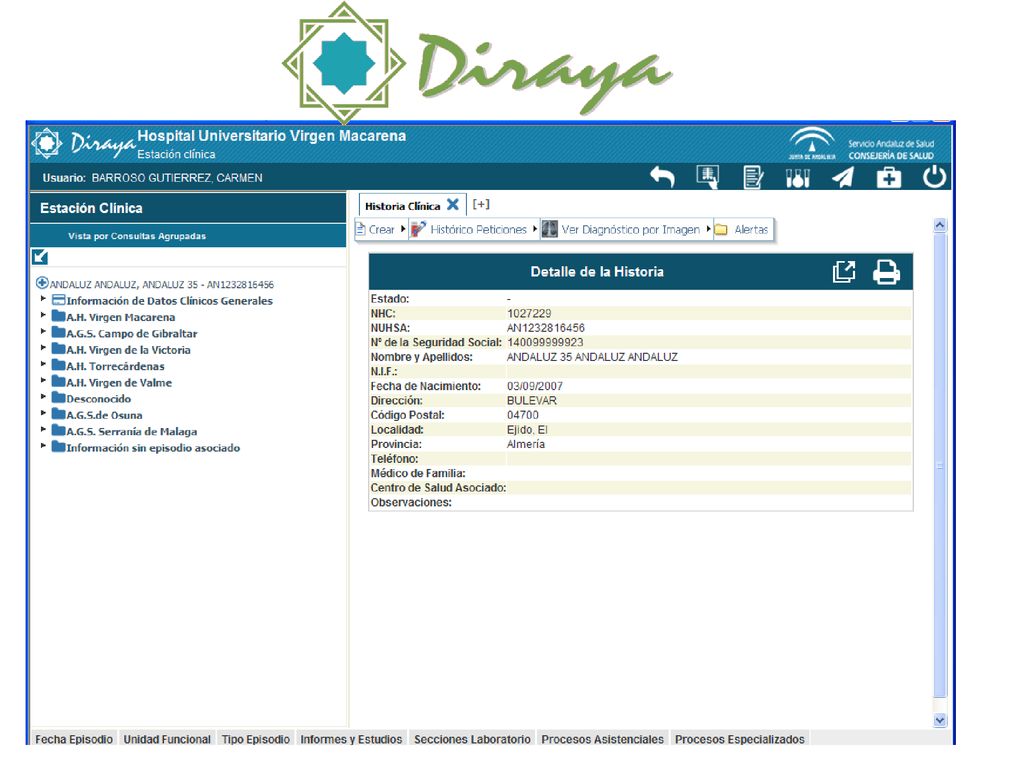This screenshot has width=1024, height=768.
Task: Expand Información de Datos Clínicos Generales node
Action: tap(43, 298)
